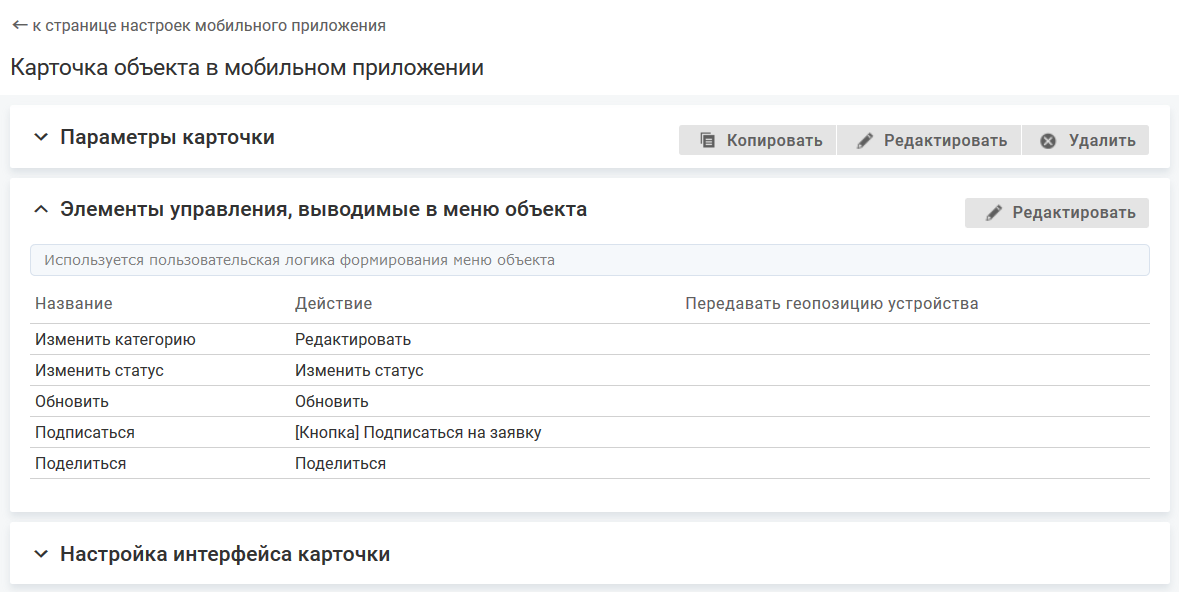Click the пользовательская логика info banner

(589, 260)
